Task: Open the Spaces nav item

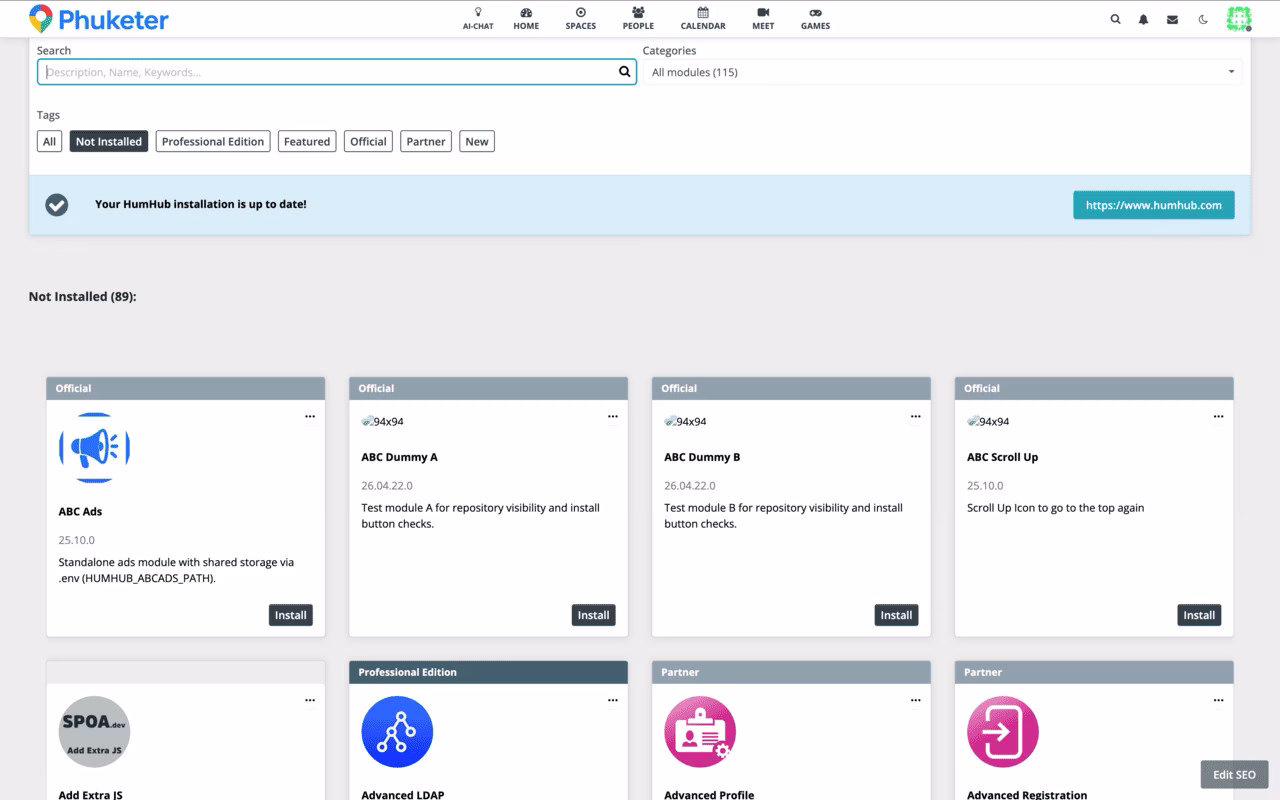Action: click(581, 19)
